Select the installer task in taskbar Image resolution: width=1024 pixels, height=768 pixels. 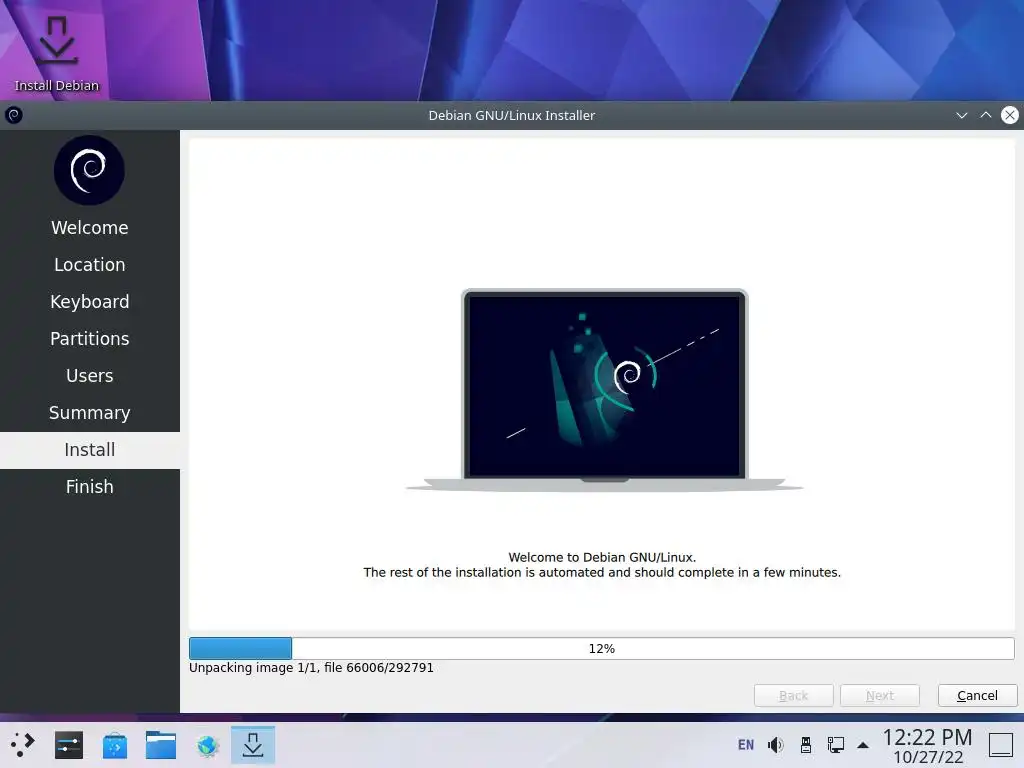click(x=253, y=745)
